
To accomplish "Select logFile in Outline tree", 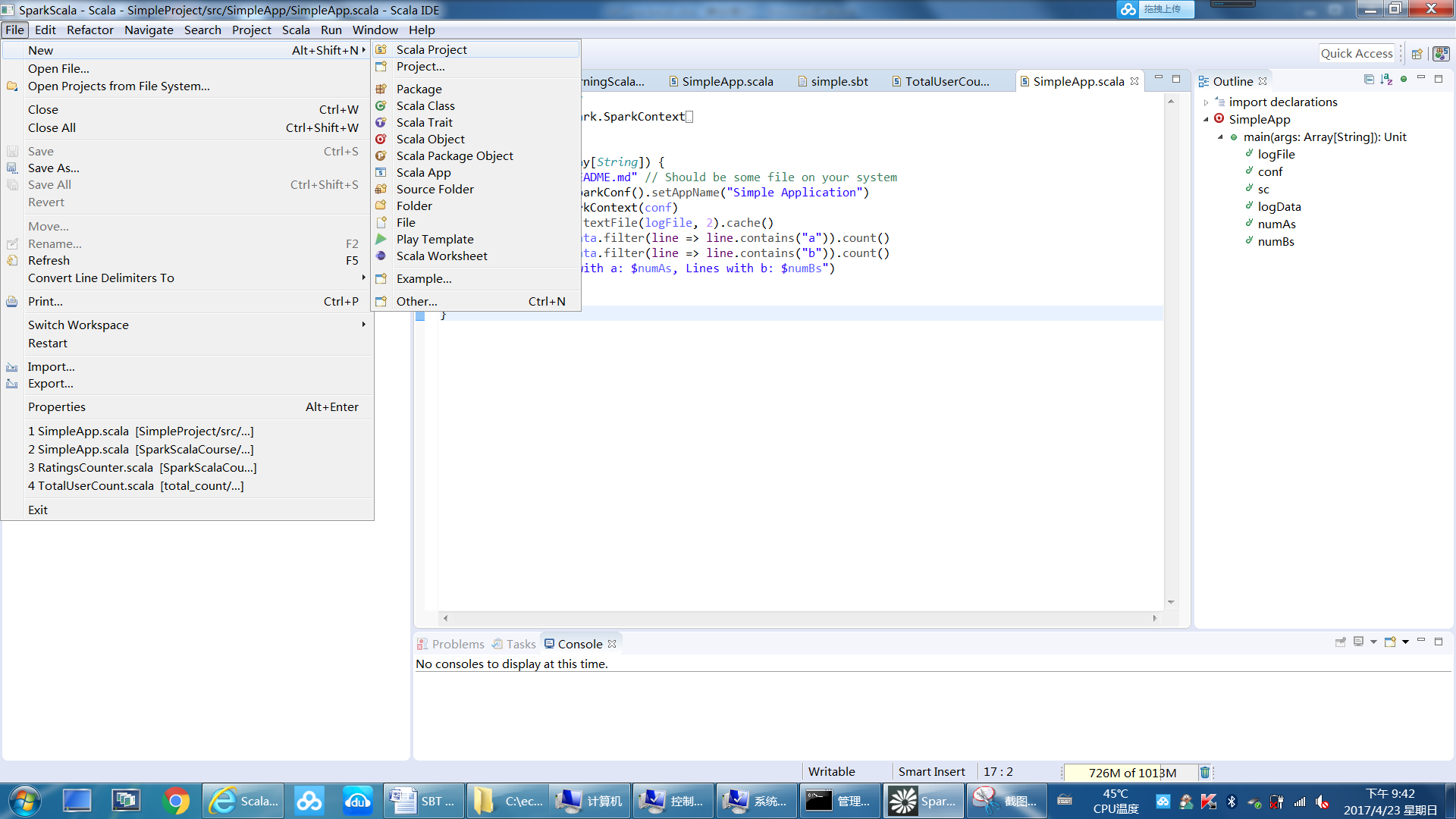I will point(1276,154).
